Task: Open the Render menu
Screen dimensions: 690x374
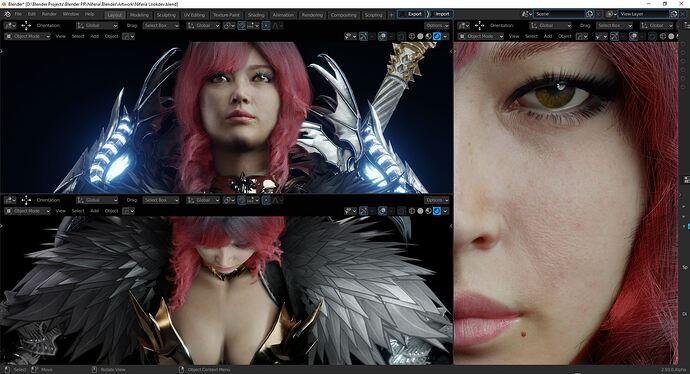Action: (49, 14)
